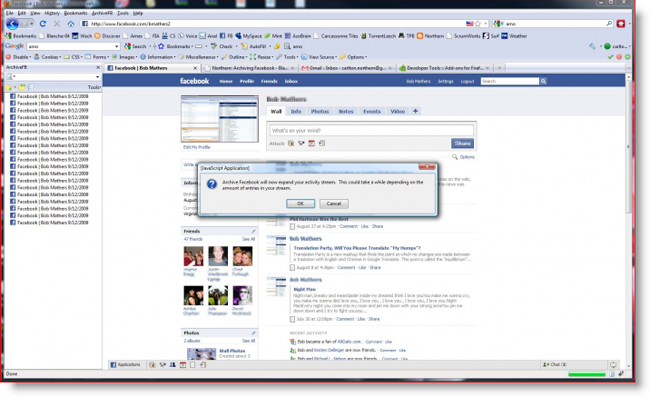Open the History menu

pyautogui.click(x=52, y=13)
